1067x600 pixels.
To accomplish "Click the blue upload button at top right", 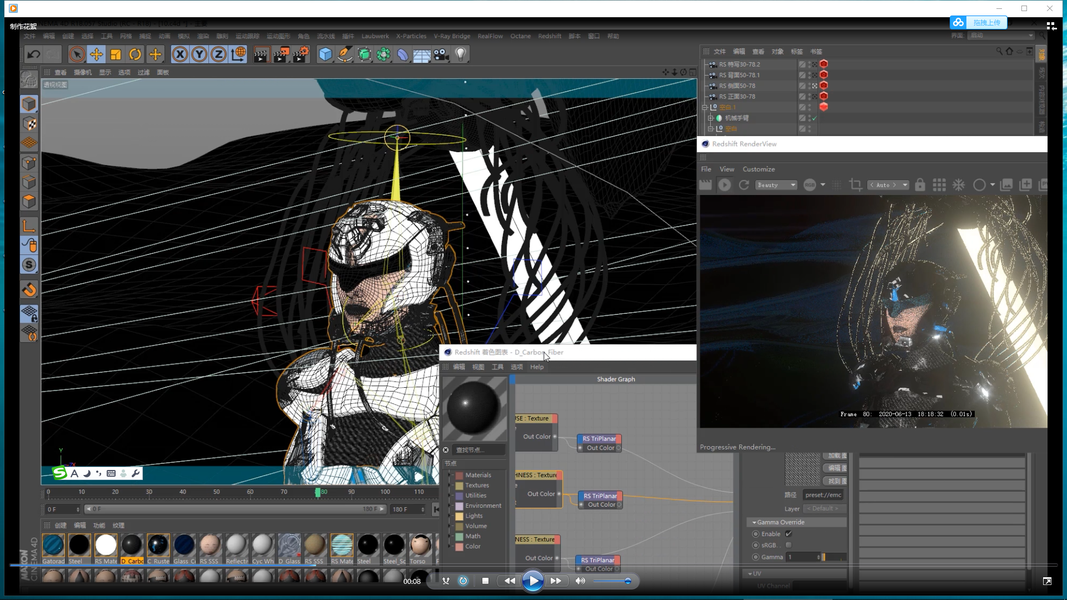I will pyautogui.click(x=979, y=22).
